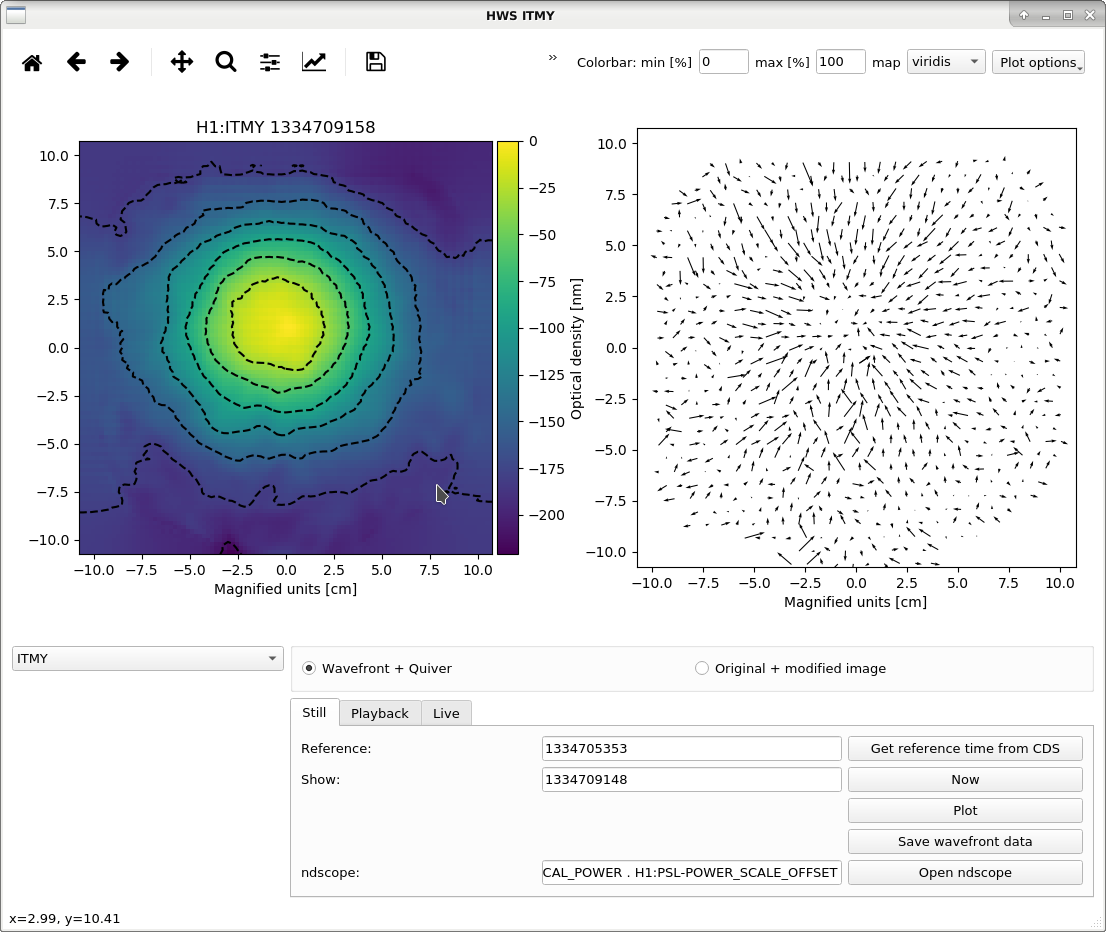Go forward to next view arrow
Viewport: 1106px width, 932px height.
(x=120, y=62)
